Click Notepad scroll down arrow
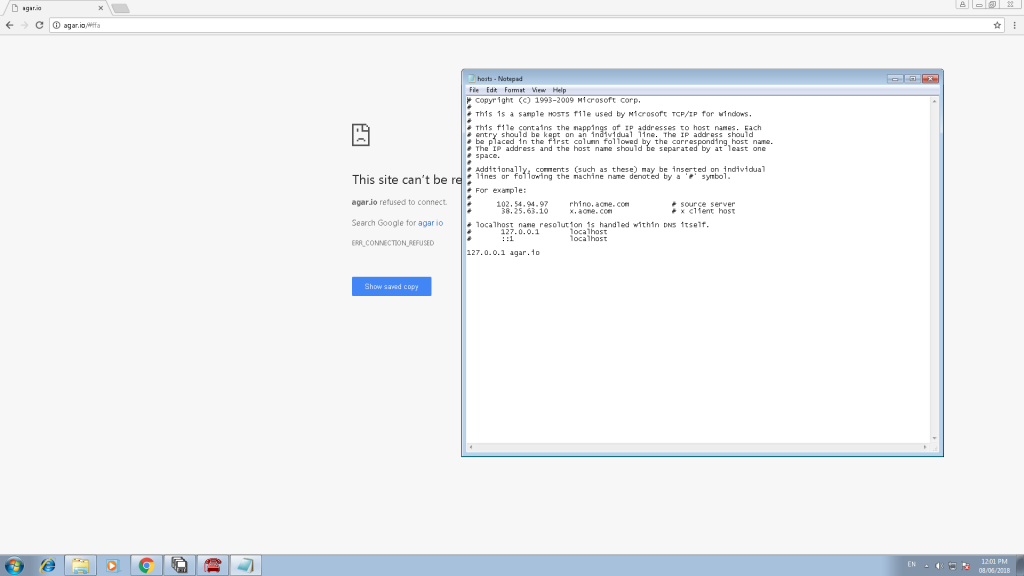 934,438
